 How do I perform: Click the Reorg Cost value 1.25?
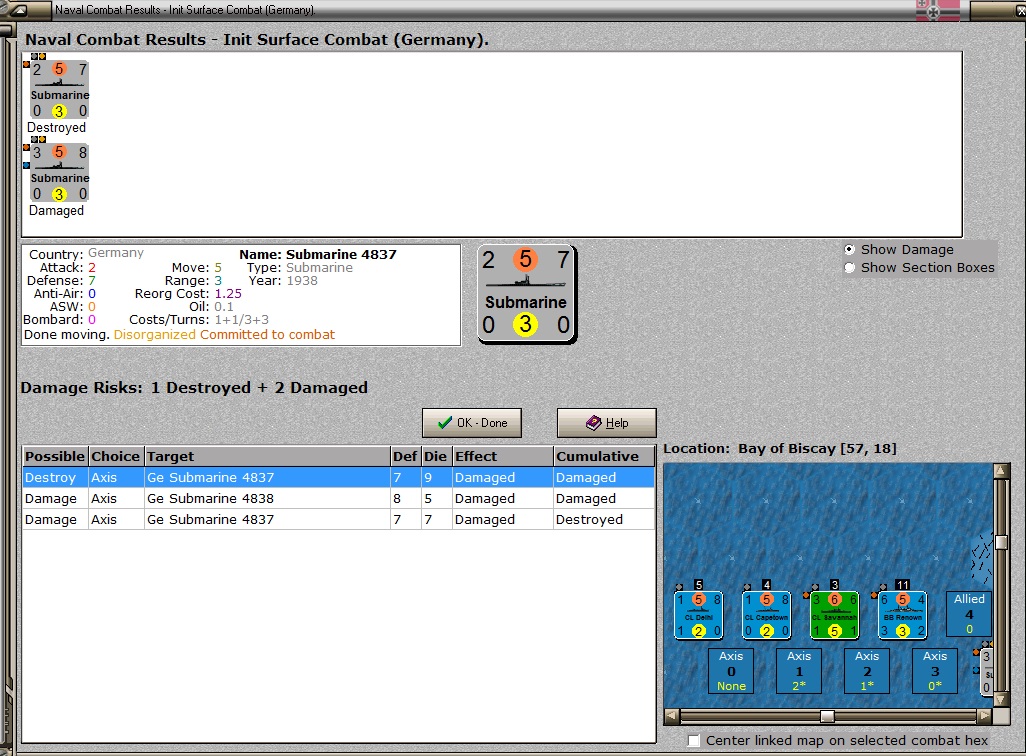(228, 294)
